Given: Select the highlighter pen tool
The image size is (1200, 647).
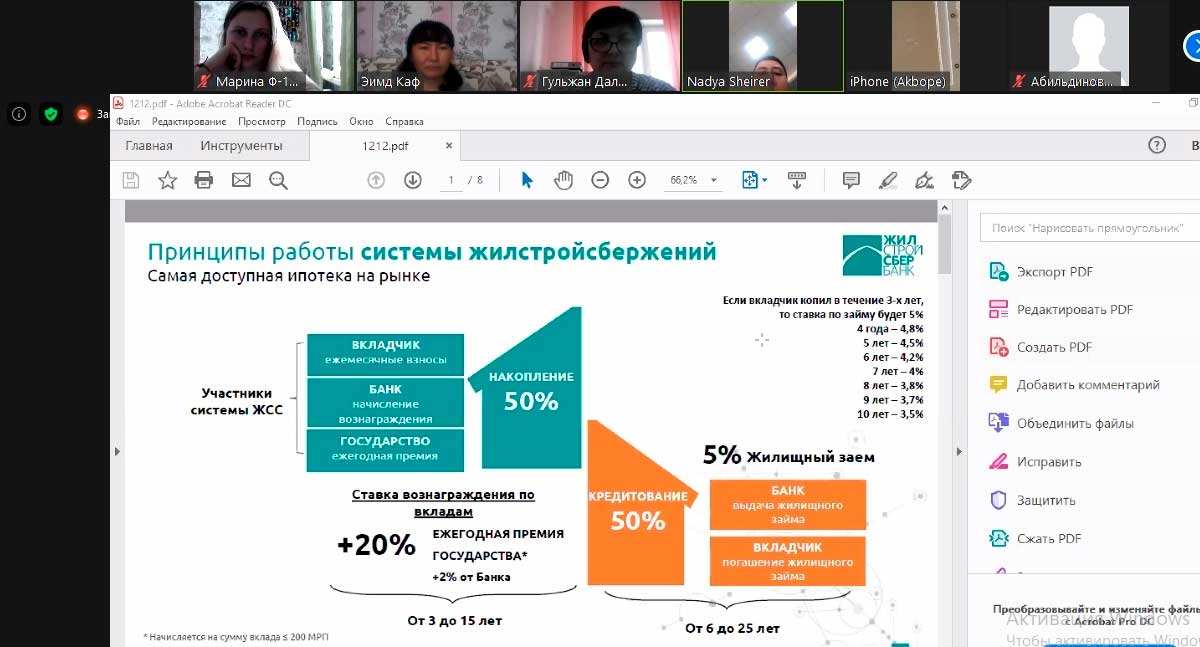Looking at the screenshot, I should click(x=887, y=180).
